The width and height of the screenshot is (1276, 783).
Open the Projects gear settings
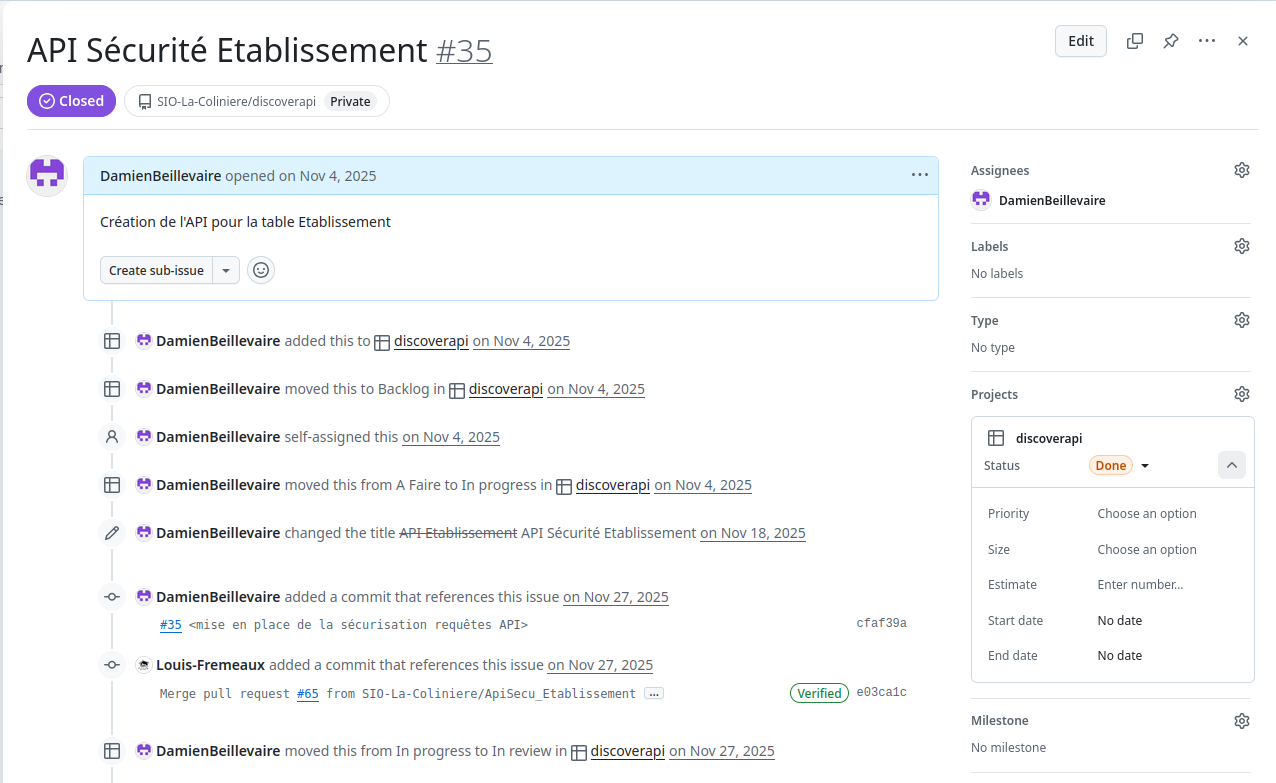point(1242,394)
